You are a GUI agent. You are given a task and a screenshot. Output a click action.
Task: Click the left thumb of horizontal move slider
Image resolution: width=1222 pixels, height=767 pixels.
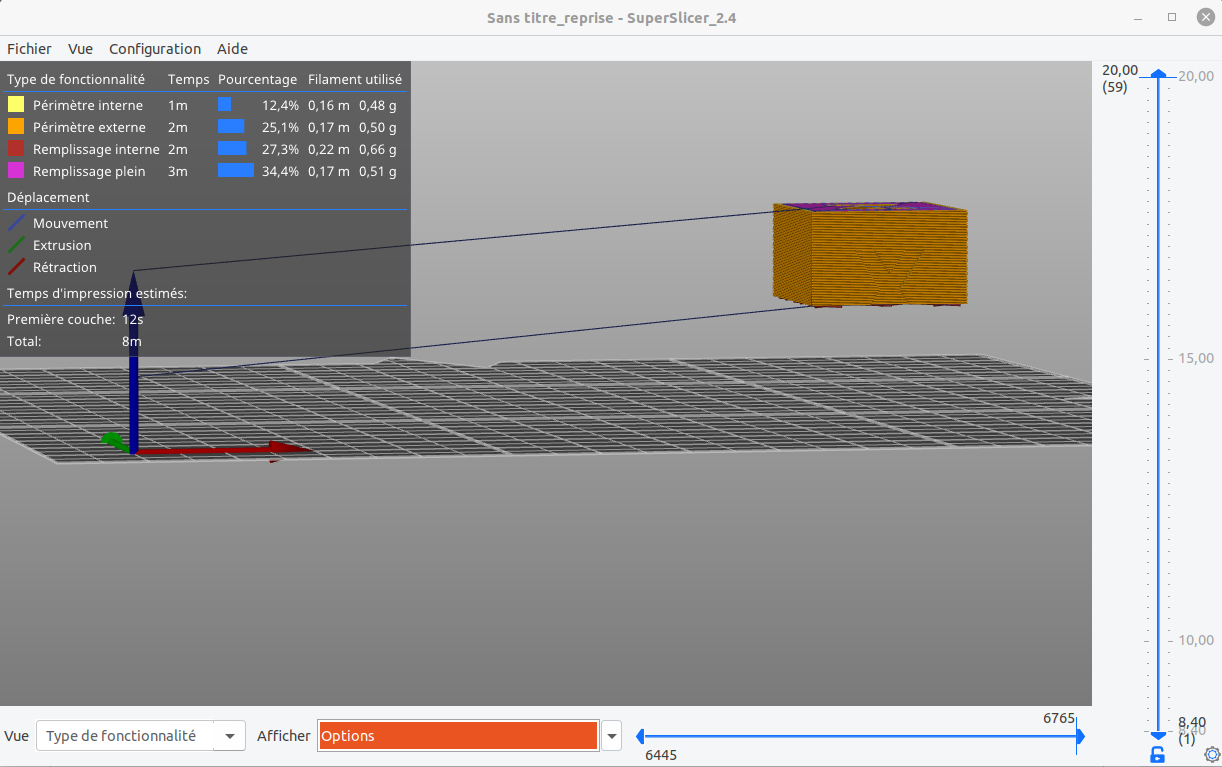639,736
